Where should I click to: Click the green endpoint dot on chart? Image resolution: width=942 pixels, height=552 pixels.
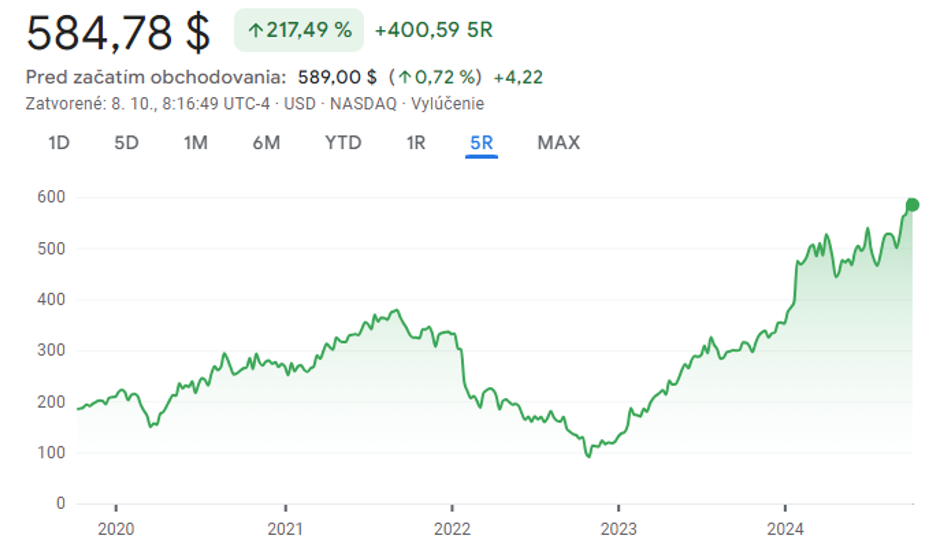point(911,205)
